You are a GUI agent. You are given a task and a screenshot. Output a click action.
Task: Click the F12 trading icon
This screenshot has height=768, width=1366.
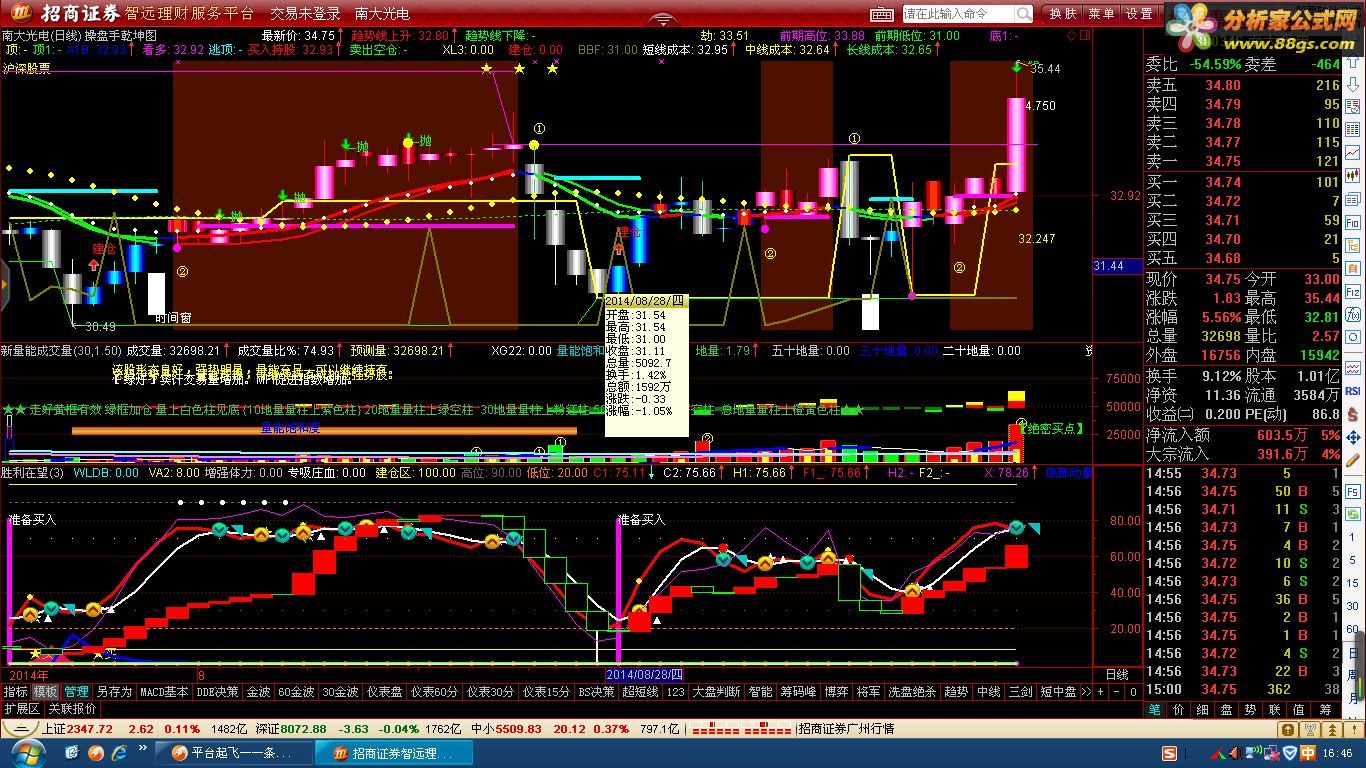point(1353,292)
